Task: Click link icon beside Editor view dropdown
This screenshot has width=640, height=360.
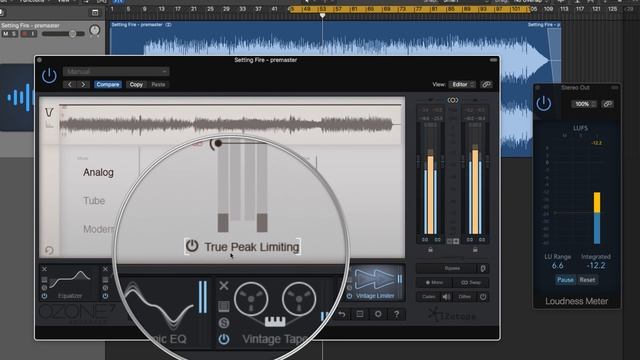Action: coord(486,84)
